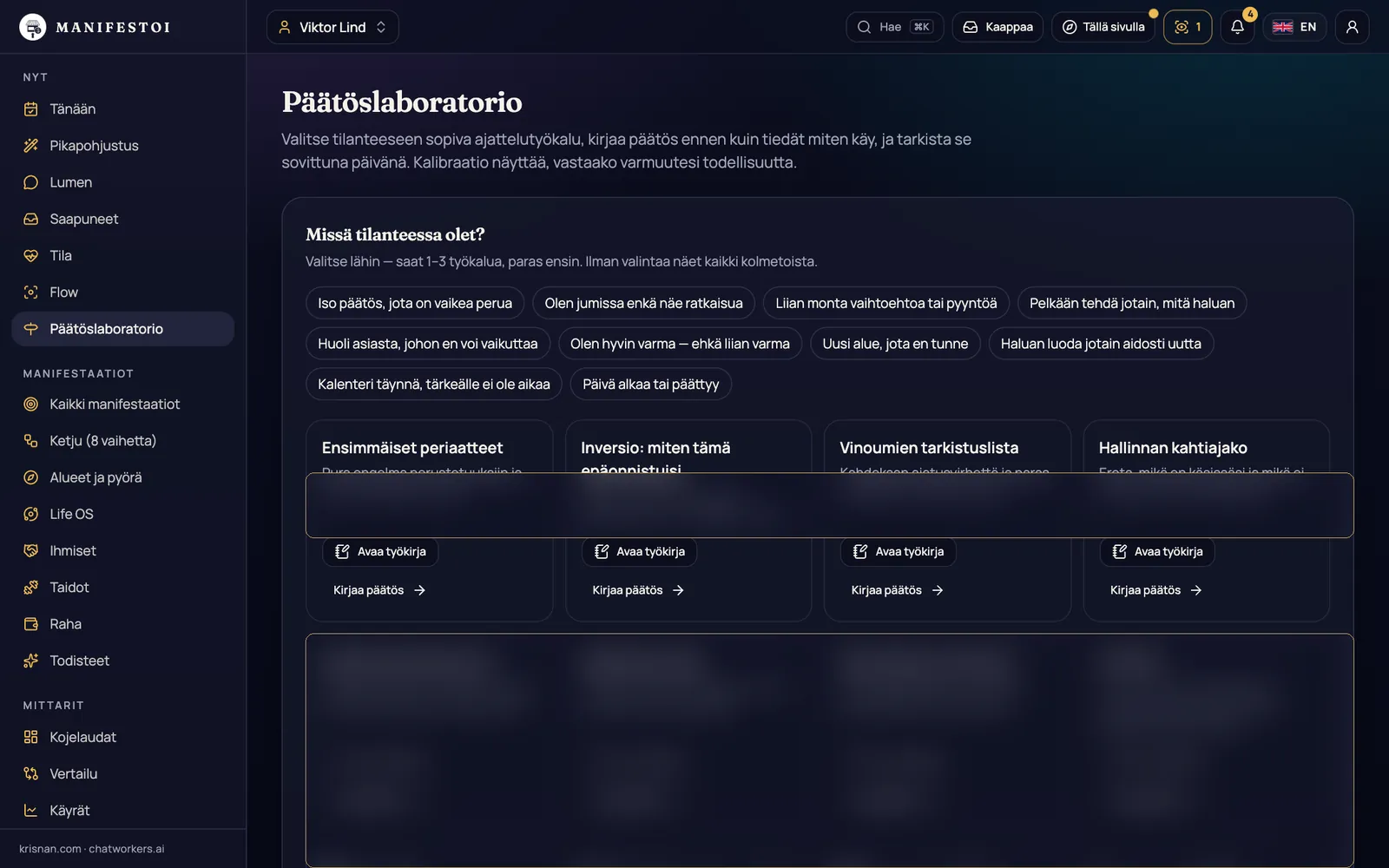Open the Kaikki manifestaatiot target icon
Image resolution: width=1389 pixels, height=868 pixels.
pos(31,404)
